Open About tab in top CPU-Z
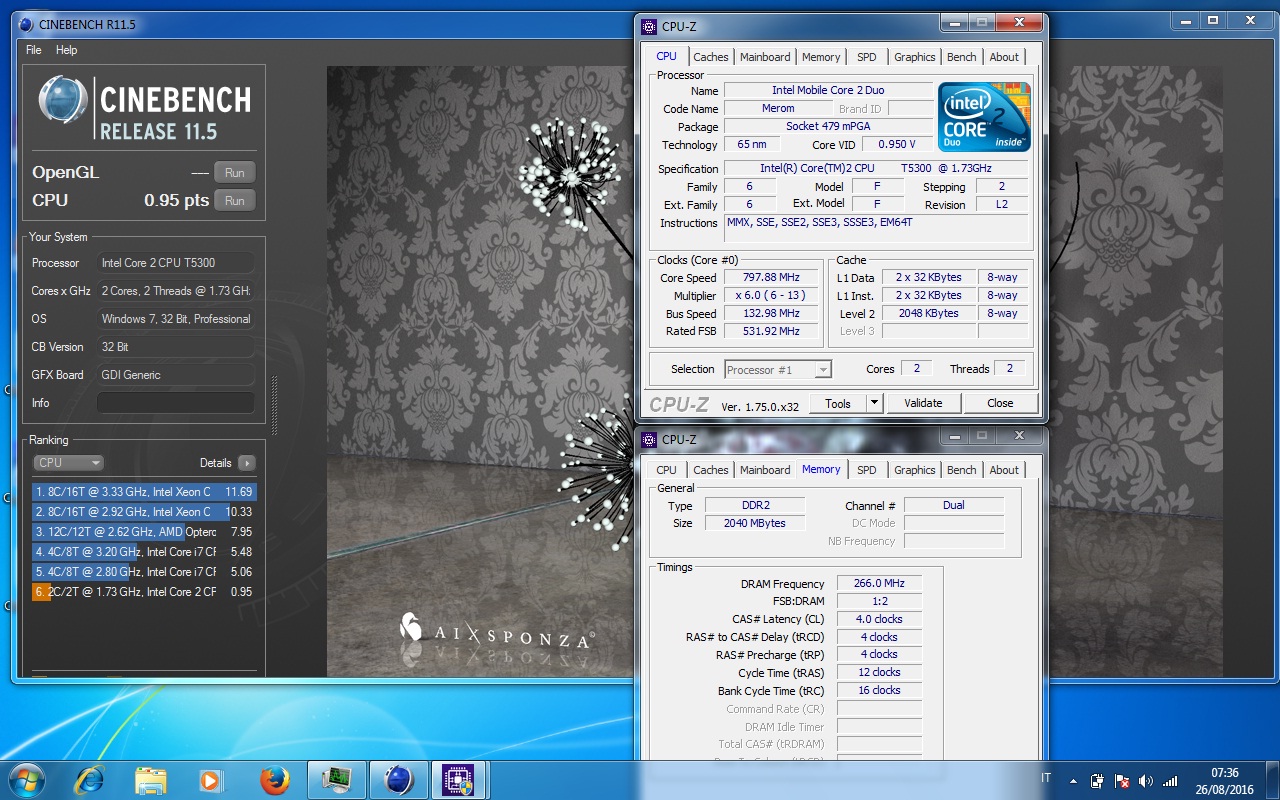The width and height of the screenshot is (1280, 800). click(1004, 57)
